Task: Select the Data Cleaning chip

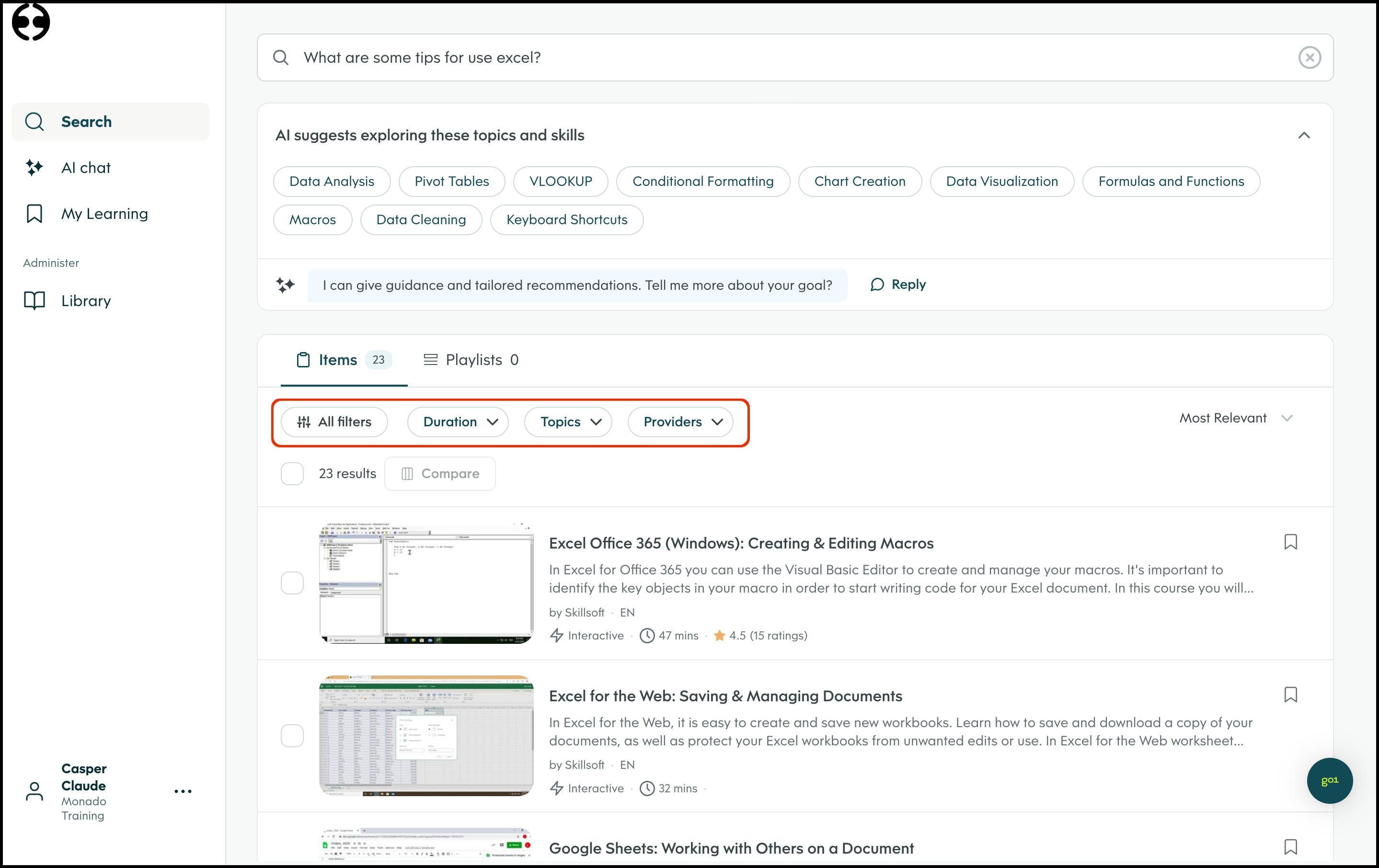Action: (x=421, y=220)
